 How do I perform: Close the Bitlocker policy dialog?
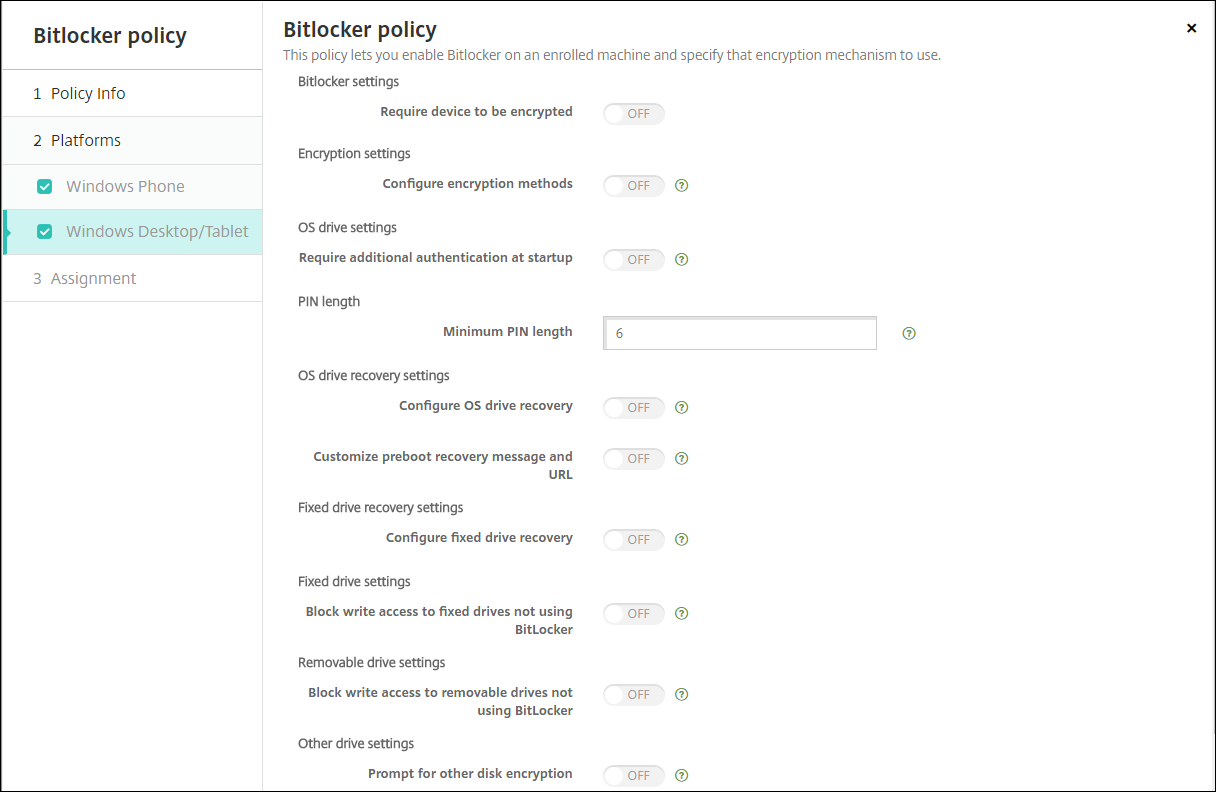point(1191,29)
